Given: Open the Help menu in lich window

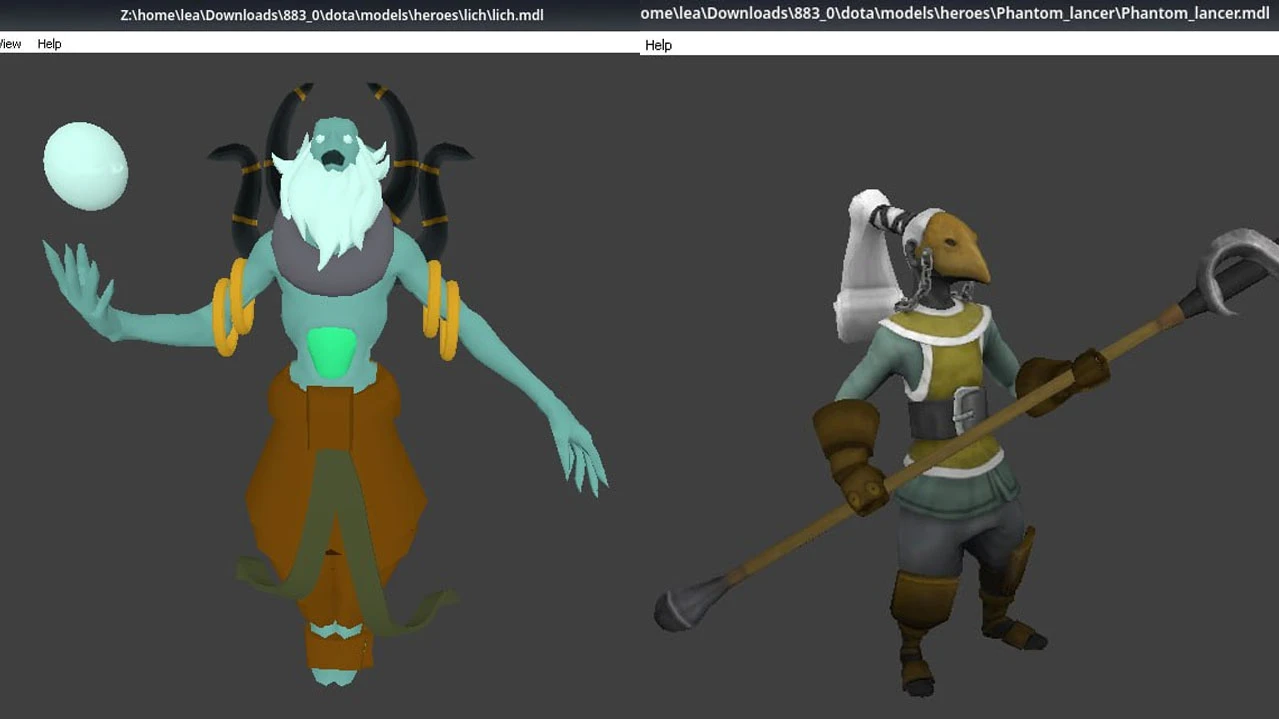Looking at the screenshot, I should click(49, 44).
